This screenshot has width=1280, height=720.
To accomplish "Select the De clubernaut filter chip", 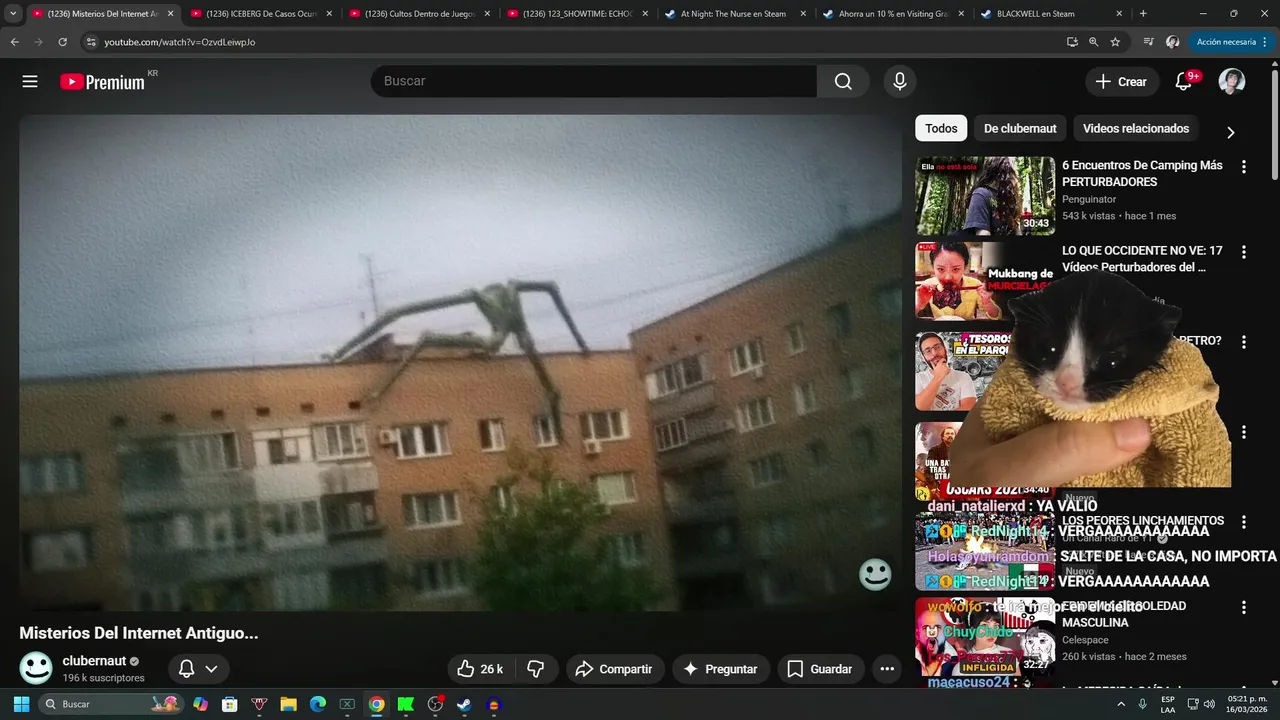I will 1020,128.
